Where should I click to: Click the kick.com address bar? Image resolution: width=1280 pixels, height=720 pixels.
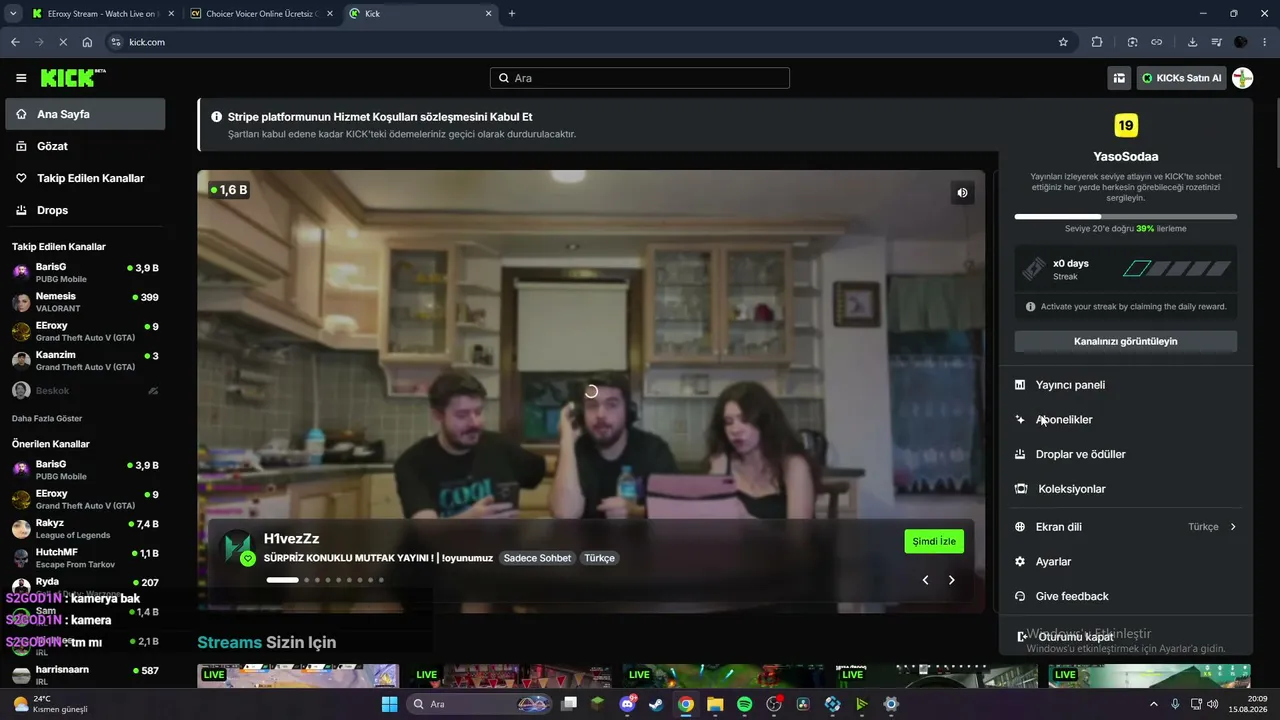[x=580, y=42]
